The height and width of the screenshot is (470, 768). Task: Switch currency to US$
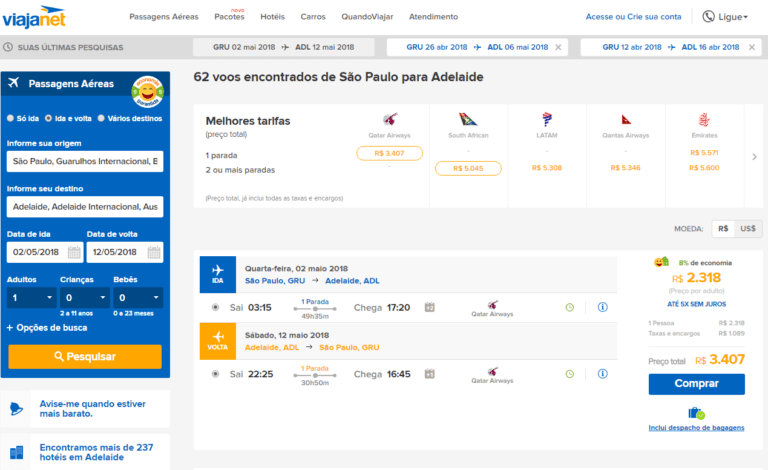pyautogui.click(x=747, y=228)
